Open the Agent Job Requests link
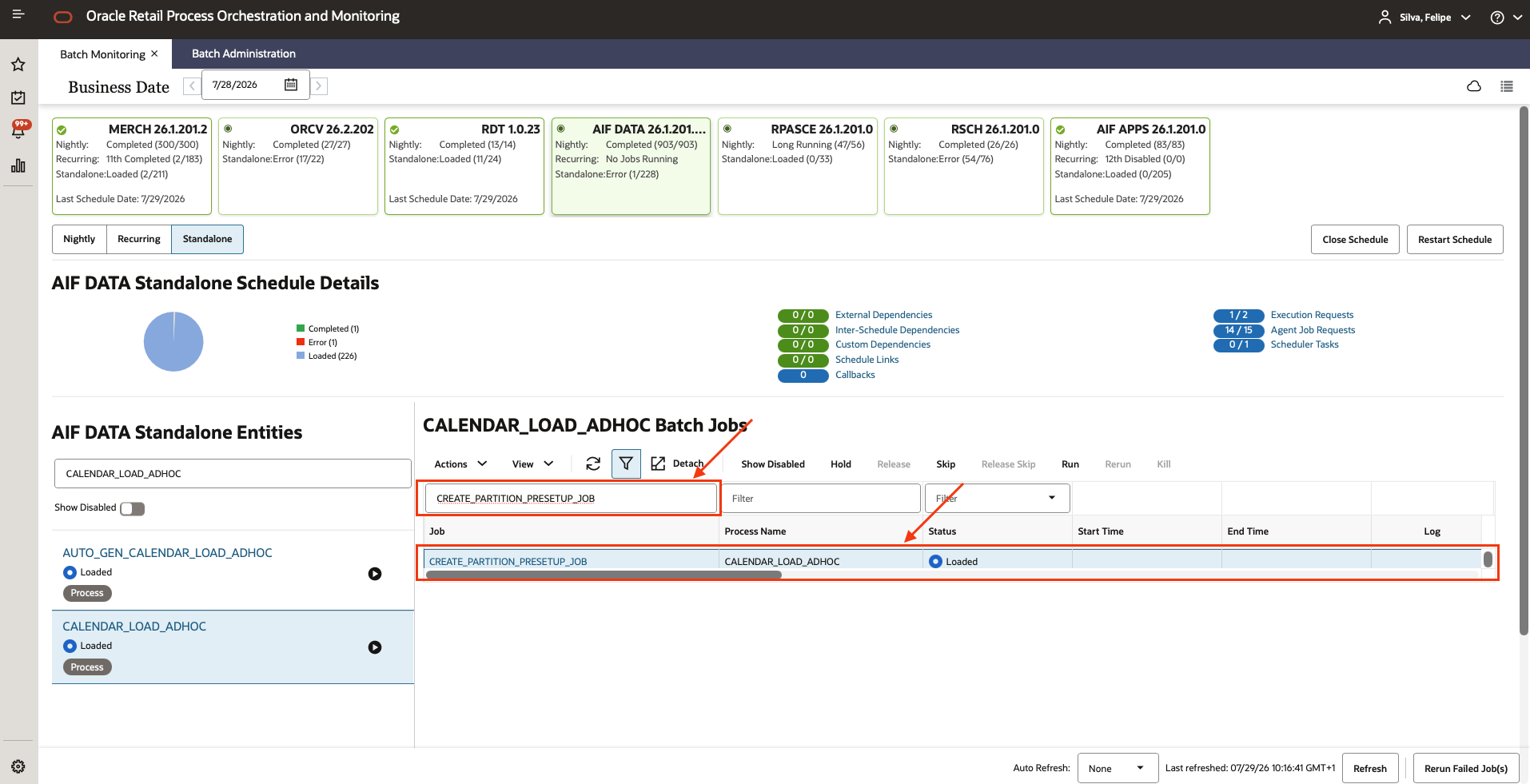The width and height of the screenshot is (1530, 784). tap(1313, 330)
